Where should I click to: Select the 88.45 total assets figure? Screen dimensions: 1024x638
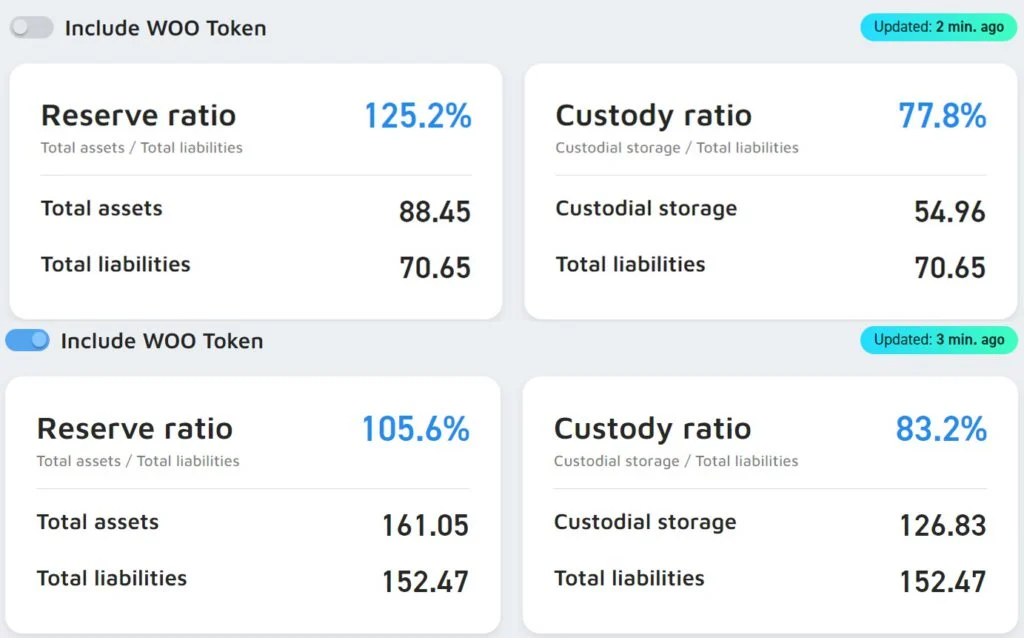(434, 212)
